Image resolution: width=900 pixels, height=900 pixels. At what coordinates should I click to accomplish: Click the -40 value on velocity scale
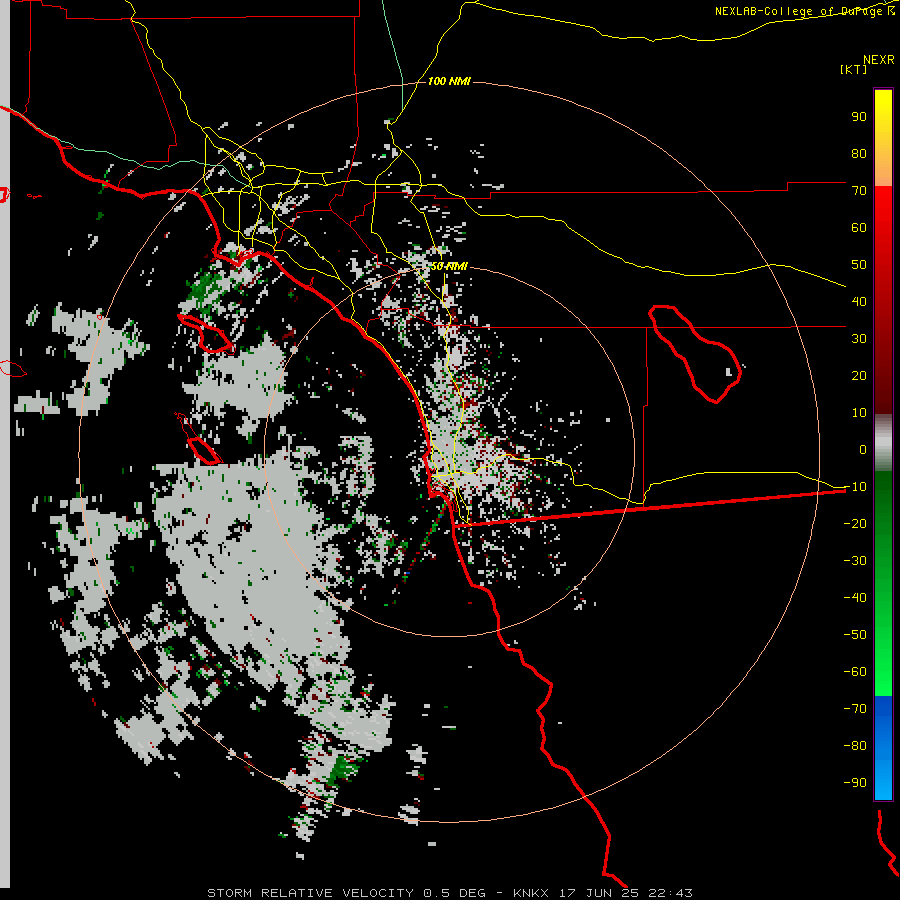pos(855,598)
